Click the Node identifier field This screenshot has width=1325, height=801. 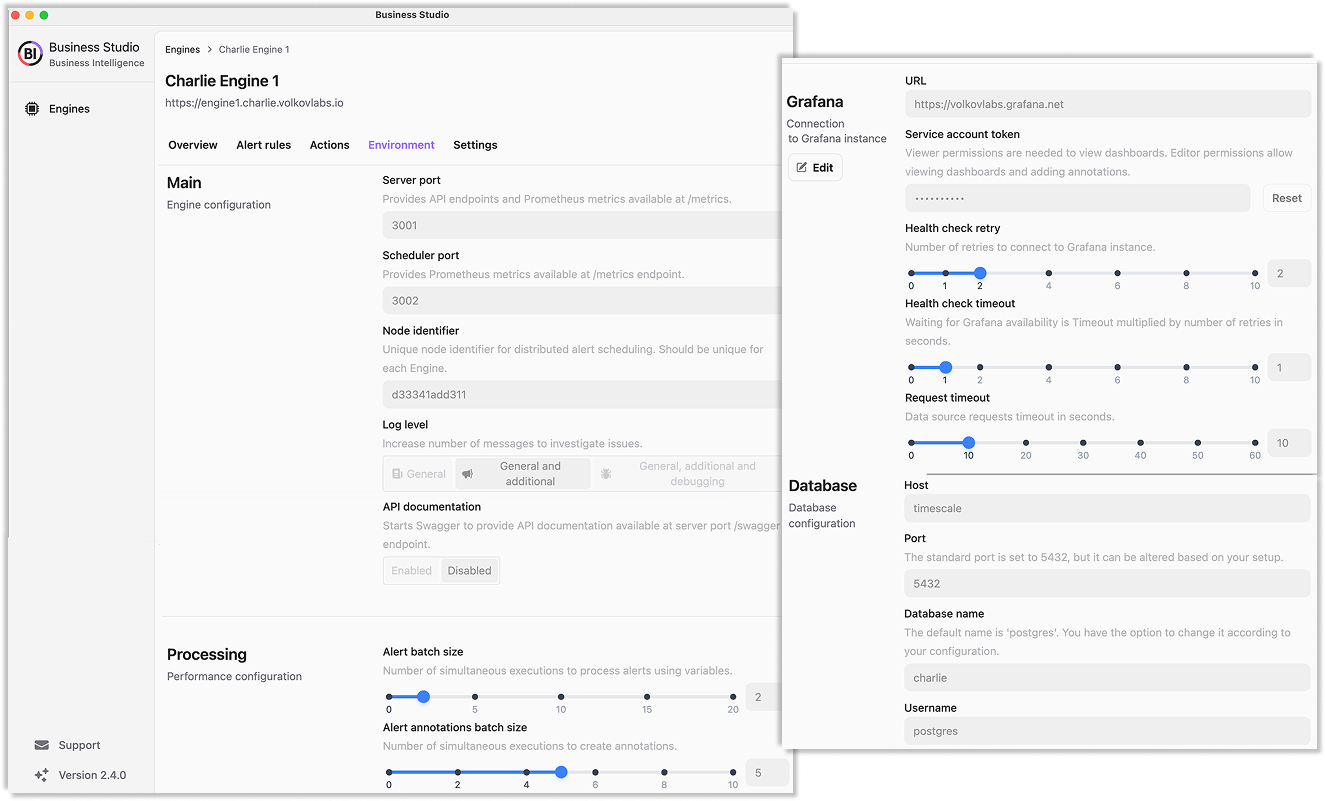(x=581, y=394)
